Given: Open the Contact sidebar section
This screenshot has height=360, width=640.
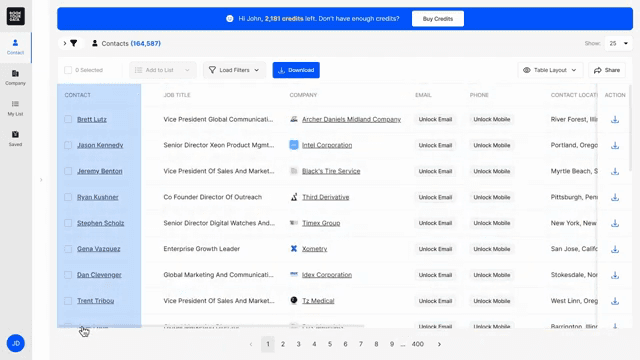Looking at the screenshot, I should coord(16,47).
